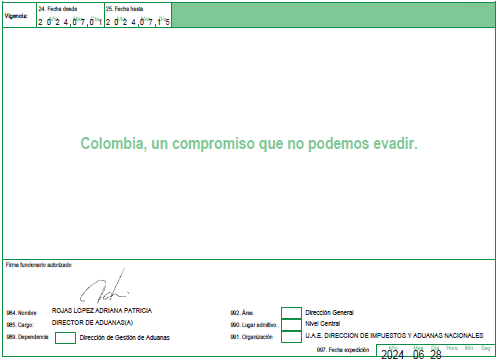The height and width of the screenshot is (363, 498).
Task: Click the empty box beside 990. Lugar admitivo.
Action: [x=291, y=325]
